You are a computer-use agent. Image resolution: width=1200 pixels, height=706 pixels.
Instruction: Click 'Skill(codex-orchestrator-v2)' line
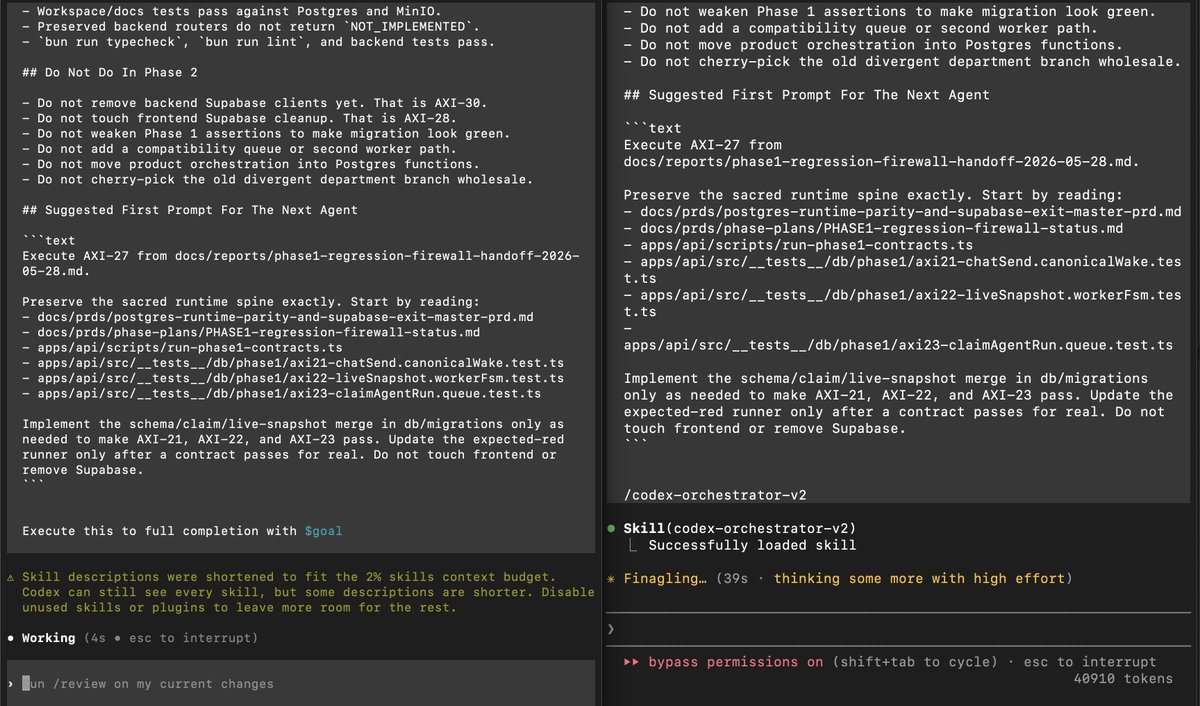click(x=740, y=528)
